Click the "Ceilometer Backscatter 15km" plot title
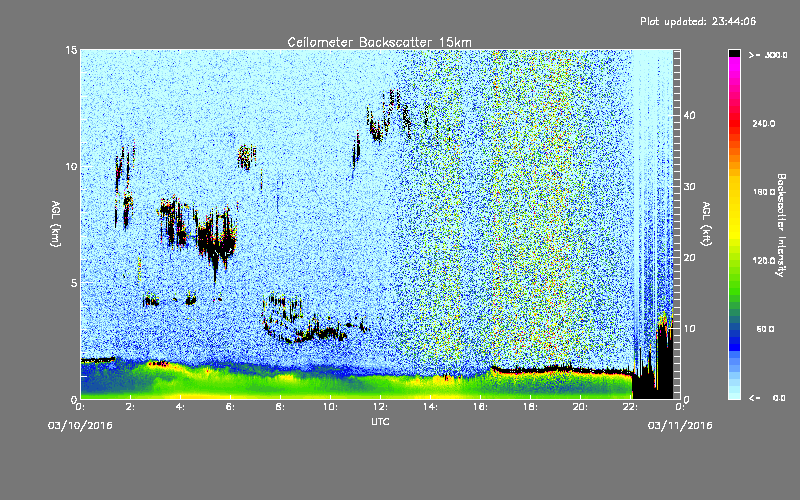800x500 pixels. pos(379,42)
